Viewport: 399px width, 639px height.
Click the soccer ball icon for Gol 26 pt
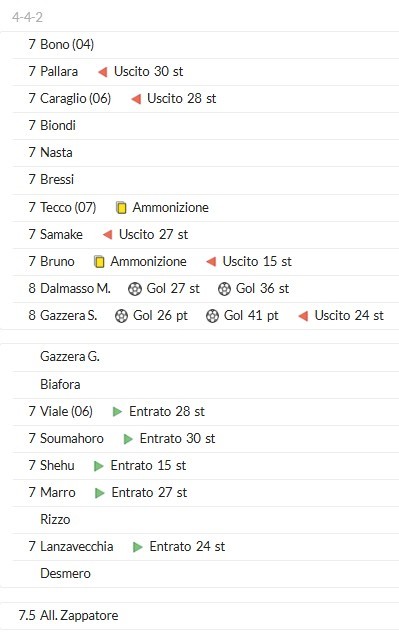(121, 316)
